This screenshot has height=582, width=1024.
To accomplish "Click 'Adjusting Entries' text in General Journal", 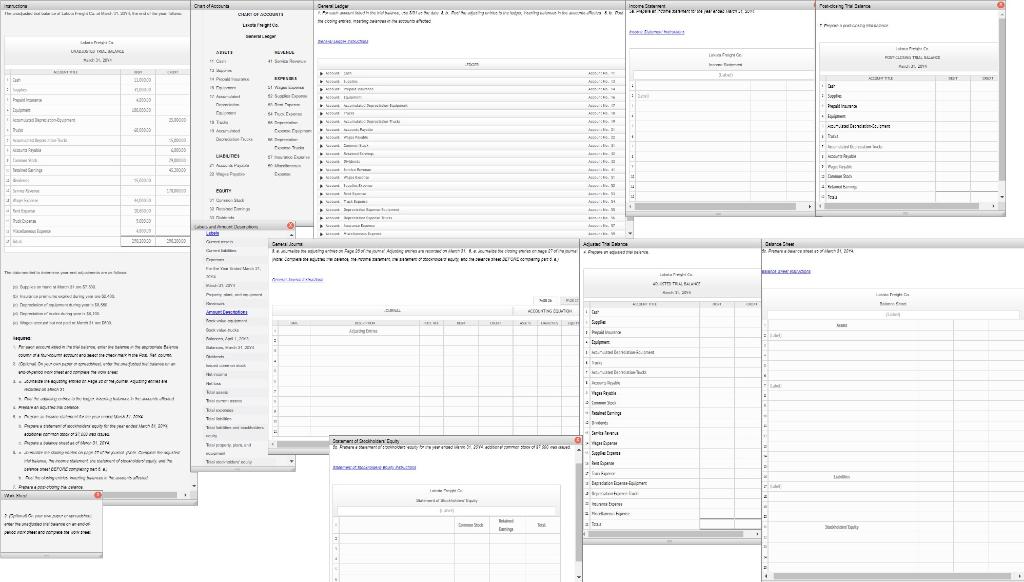I will tap(364, 331).
